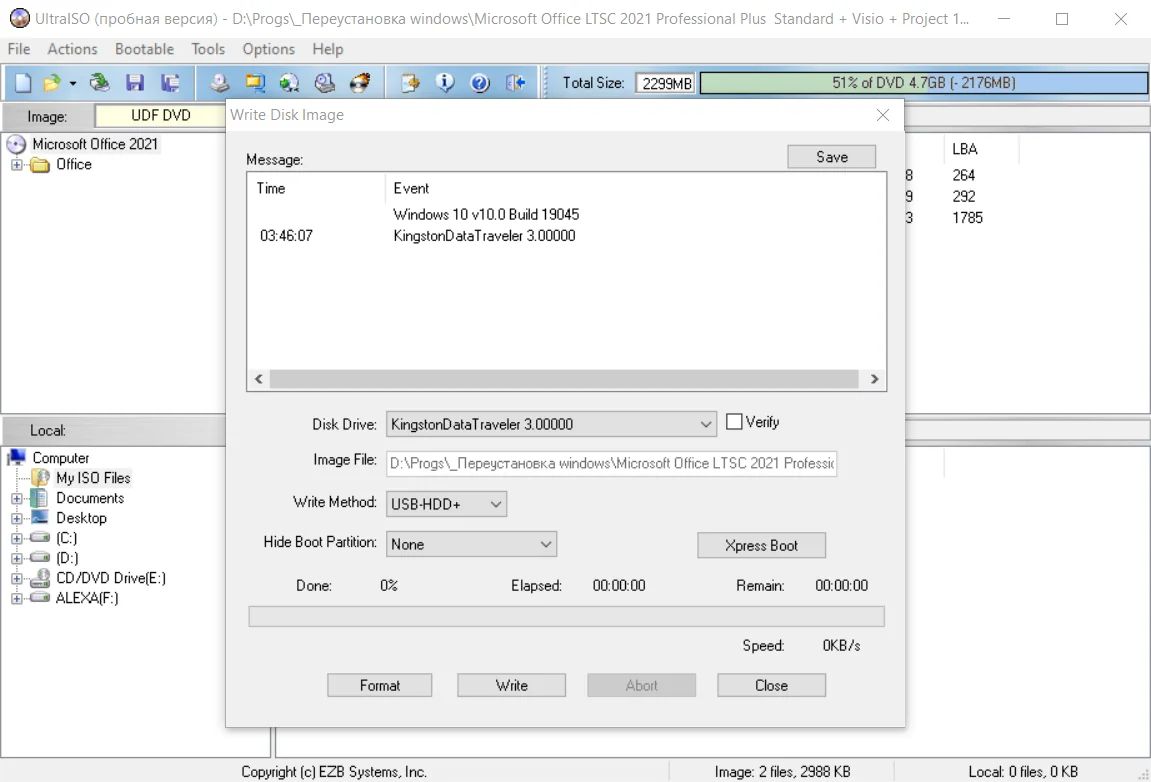Viewport: 1151px width, 782px height.
Task: Click the message list scroll right arrow
Action: [874, 379]
